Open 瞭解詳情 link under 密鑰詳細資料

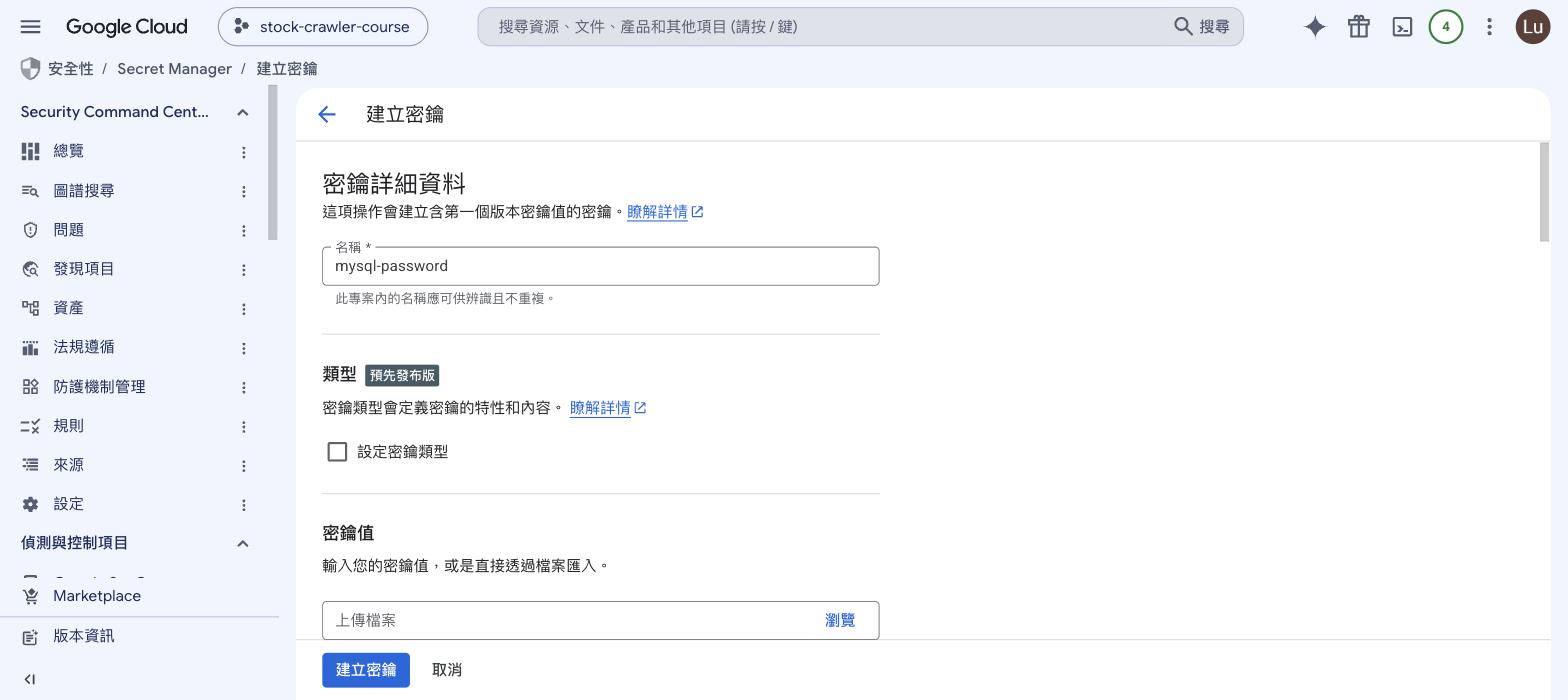pos(665,212)
